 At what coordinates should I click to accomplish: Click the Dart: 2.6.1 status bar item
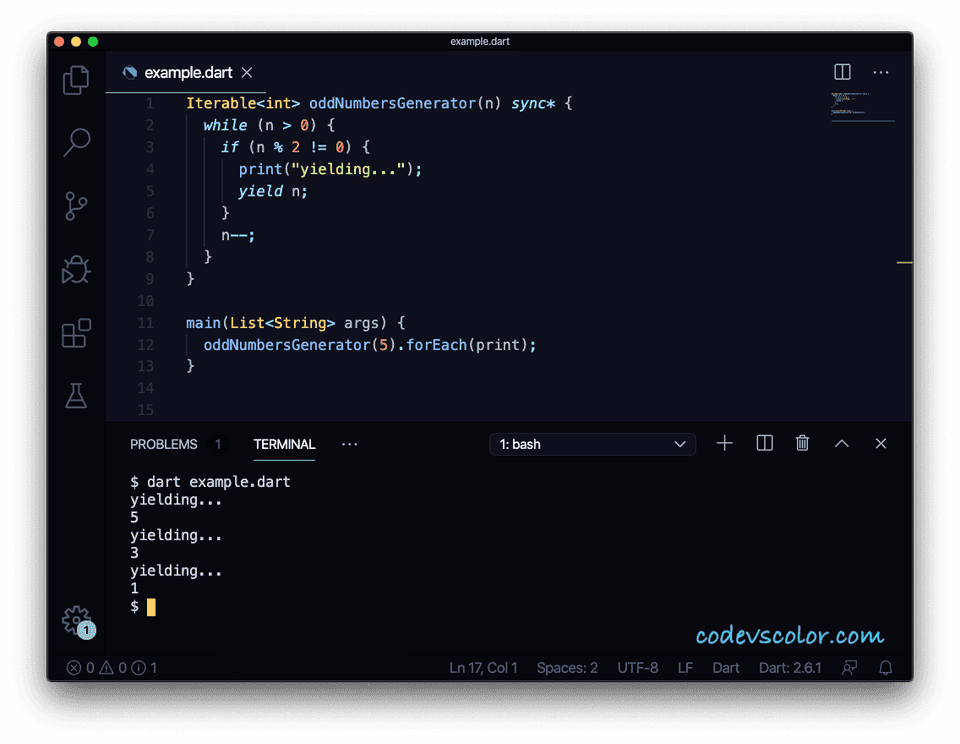[789, 668]
